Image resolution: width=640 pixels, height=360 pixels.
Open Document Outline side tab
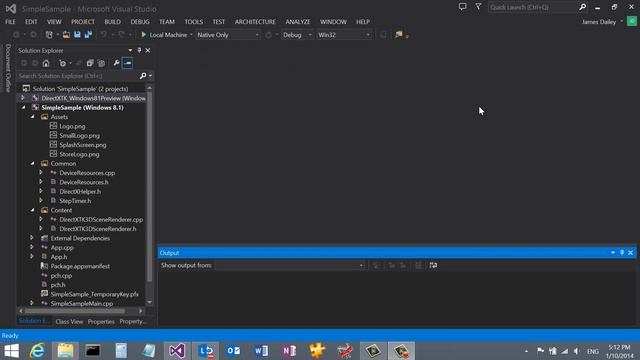8,68
